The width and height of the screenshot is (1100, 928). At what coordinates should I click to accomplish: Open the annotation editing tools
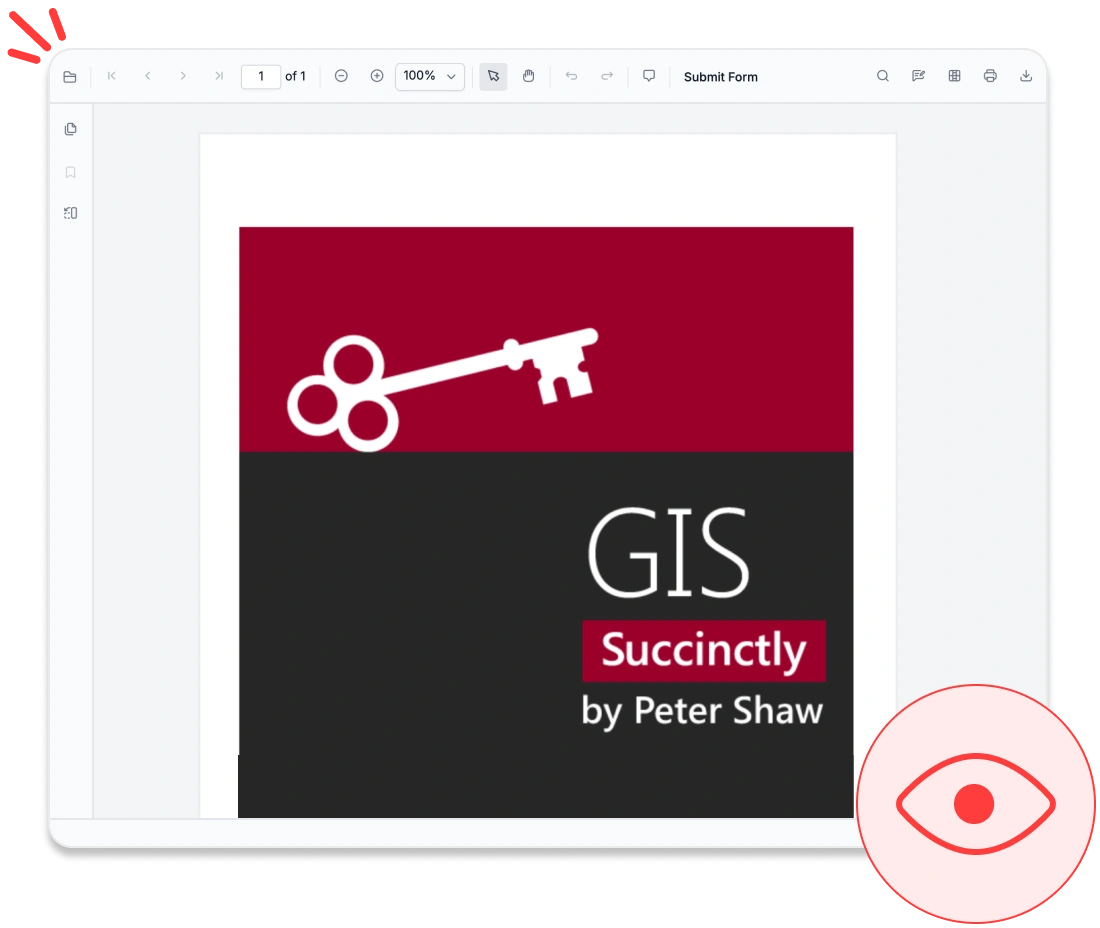[918, 75]
